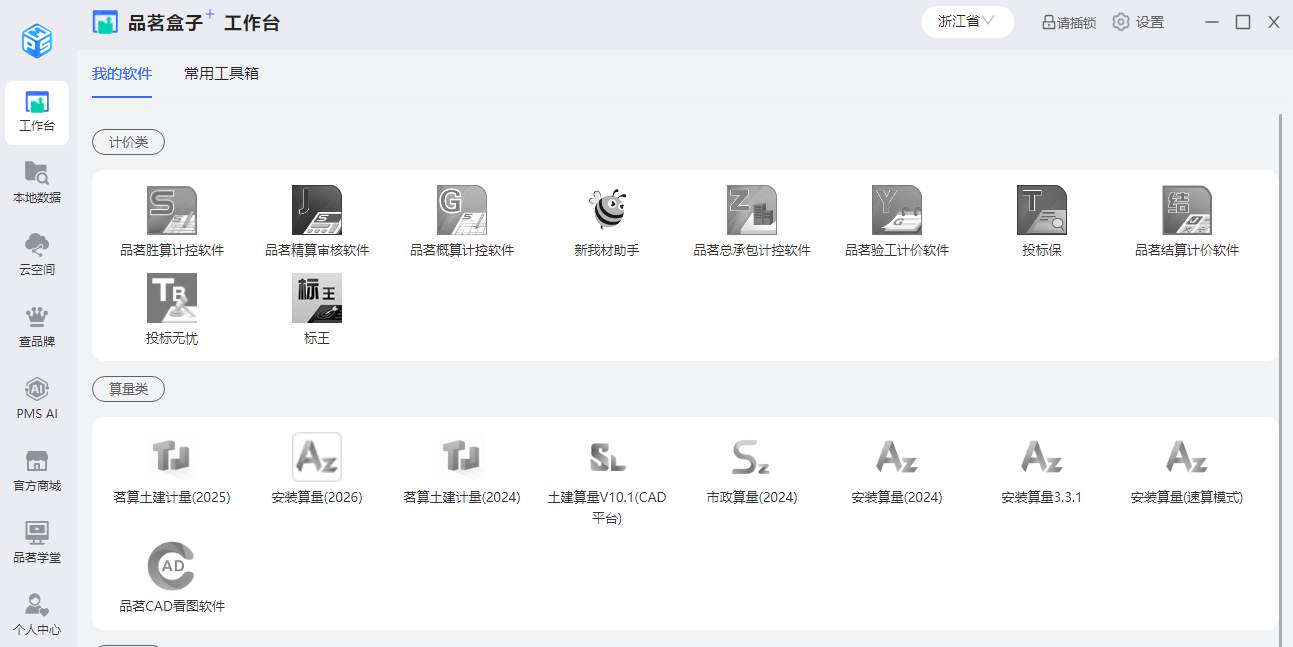Open 官方商城 store in sidebar
The width and height of the screenshot is (1293, 647).
pos(37,470)
